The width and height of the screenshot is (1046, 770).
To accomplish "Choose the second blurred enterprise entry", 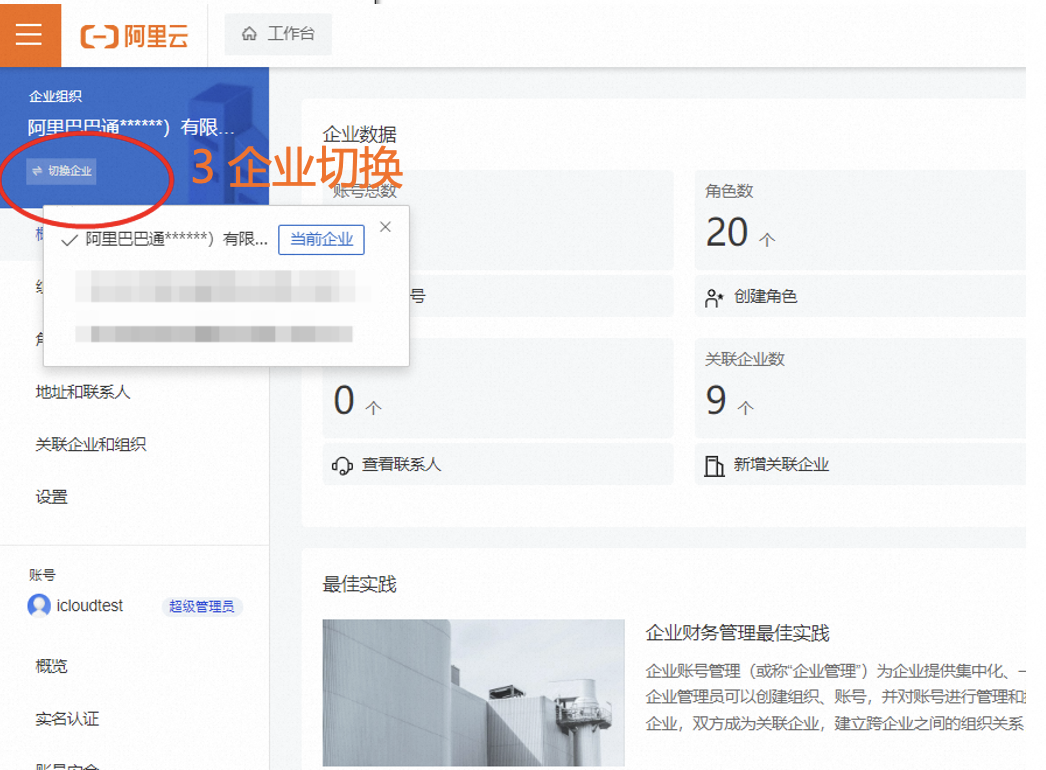I will [213, 334].
